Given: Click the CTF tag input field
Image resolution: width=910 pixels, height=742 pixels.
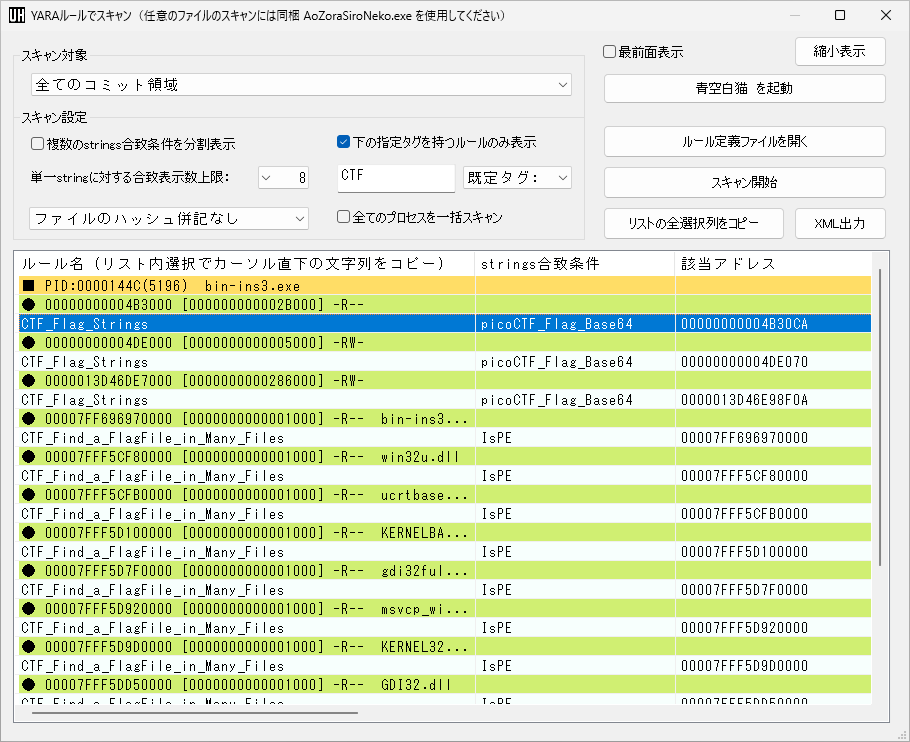Looking at the screenshot, I should coord(396,178).
